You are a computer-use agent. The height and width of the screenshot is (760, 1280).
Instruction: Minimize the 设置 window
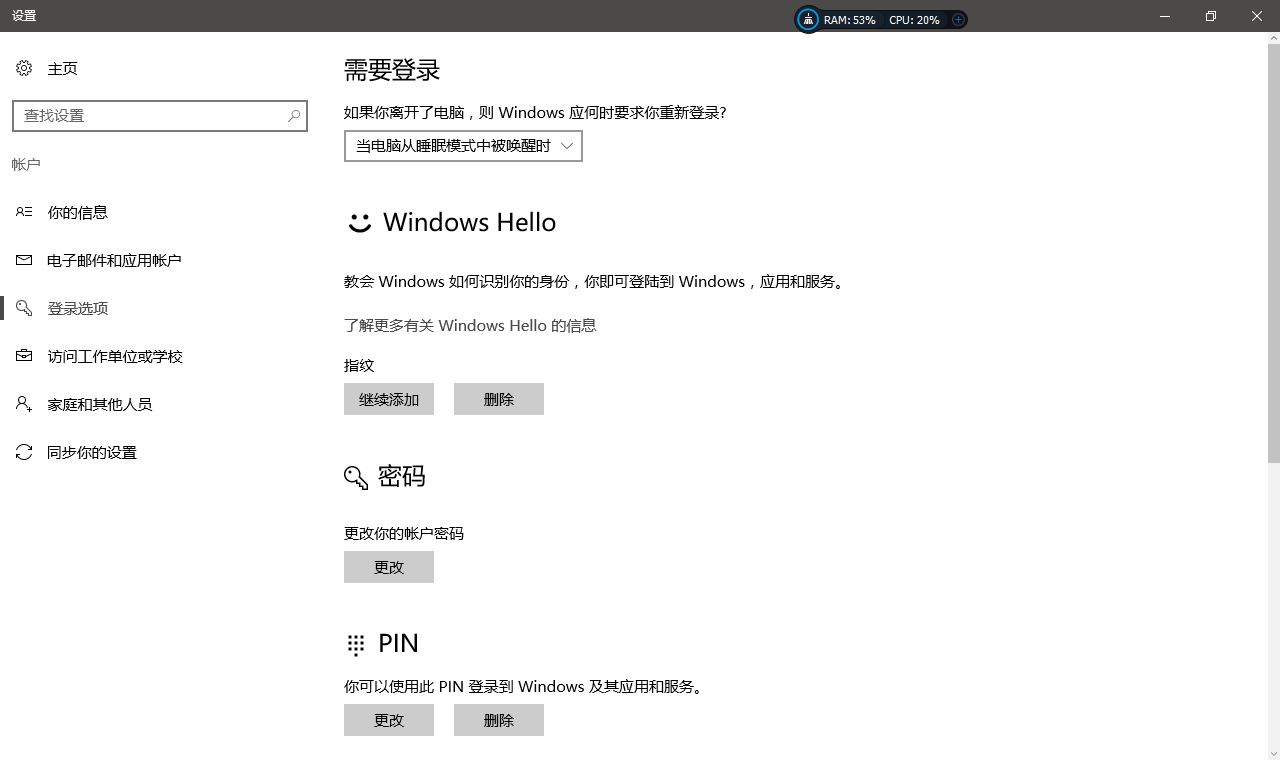coord(1165,16)
